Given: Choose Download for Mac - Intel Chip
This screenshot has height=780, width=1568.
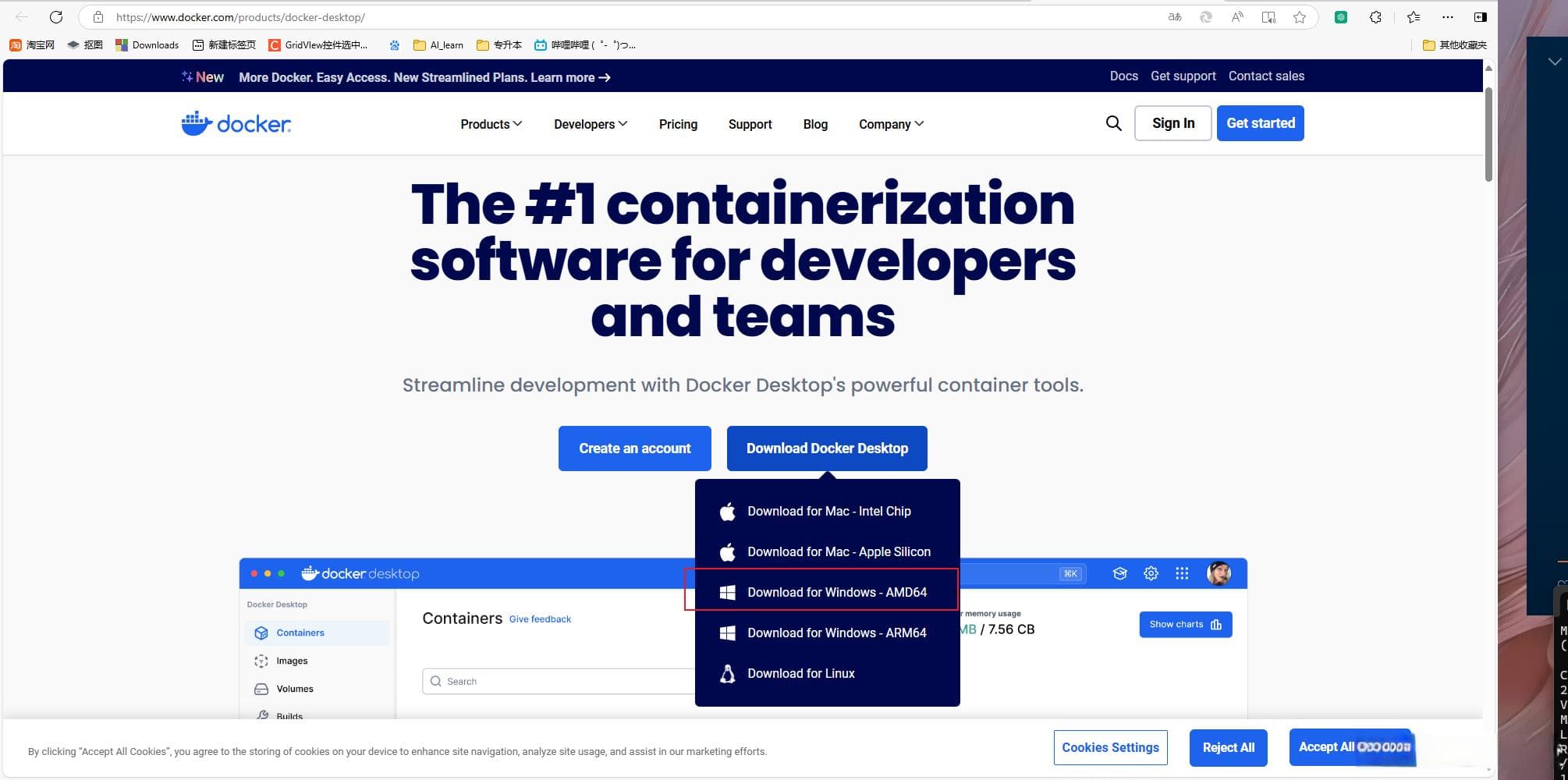Looking at the screenshot, I should coord(827,511).
